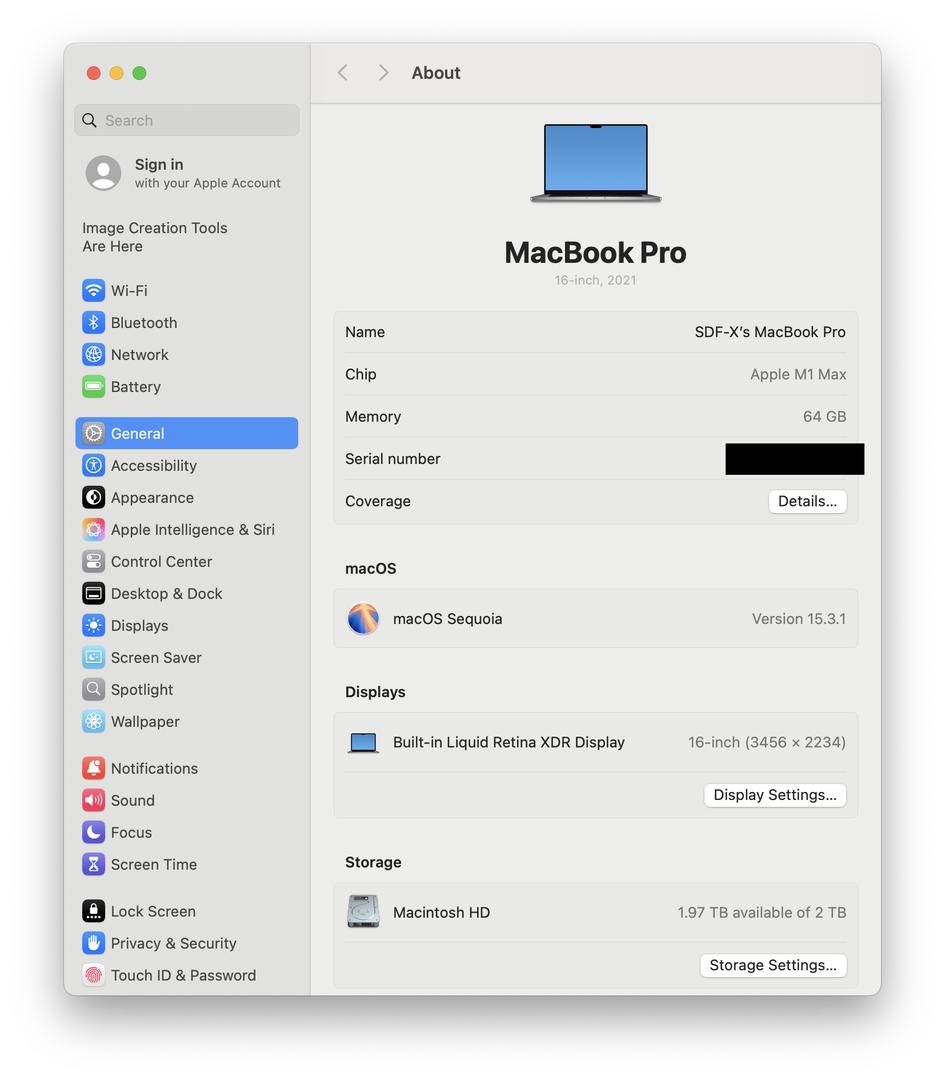Open Storage Settings button
945x1080 pixels.
pyautogui.click(x=773, y=965)
